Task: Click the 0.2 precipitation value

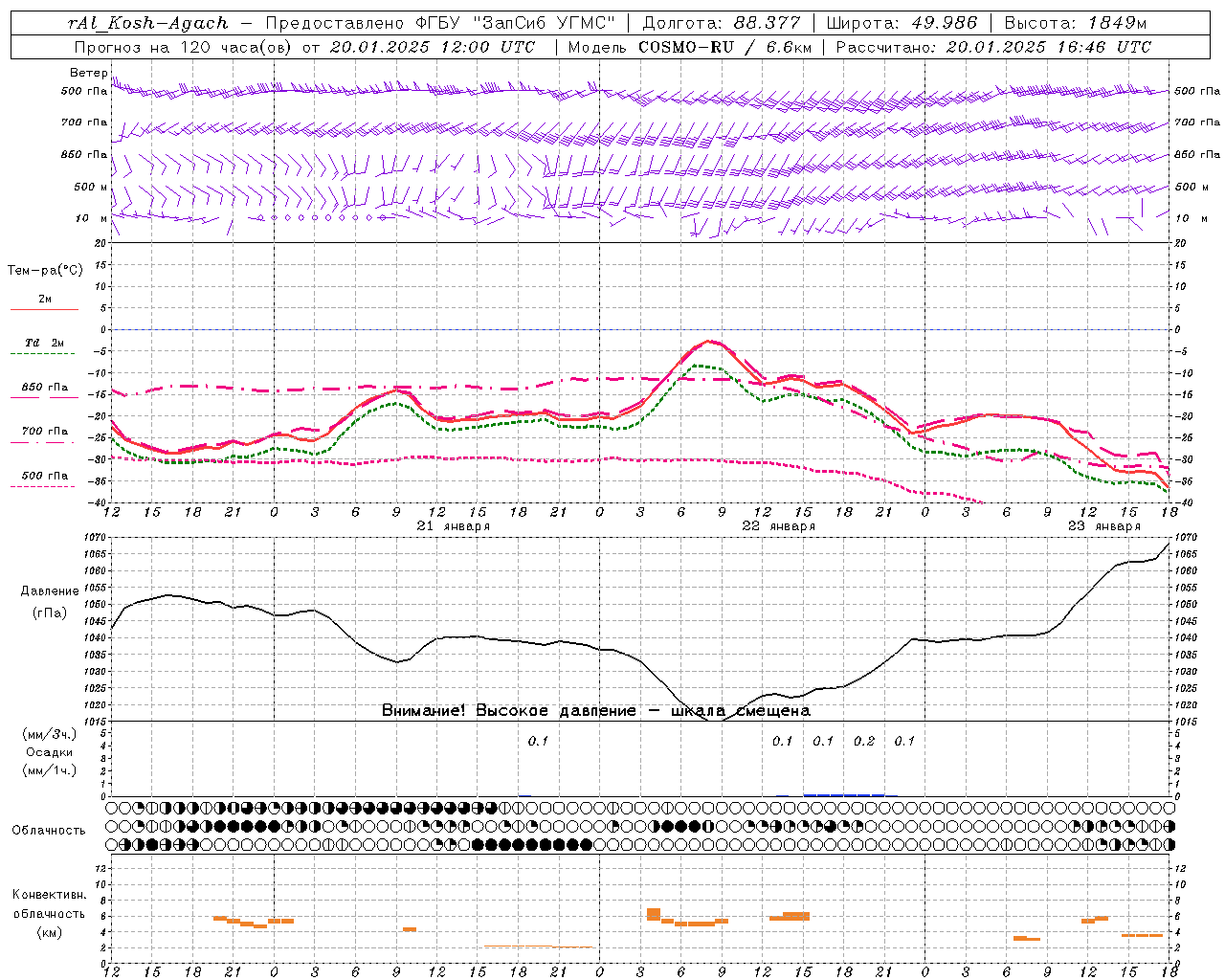Action: point(864,741)
